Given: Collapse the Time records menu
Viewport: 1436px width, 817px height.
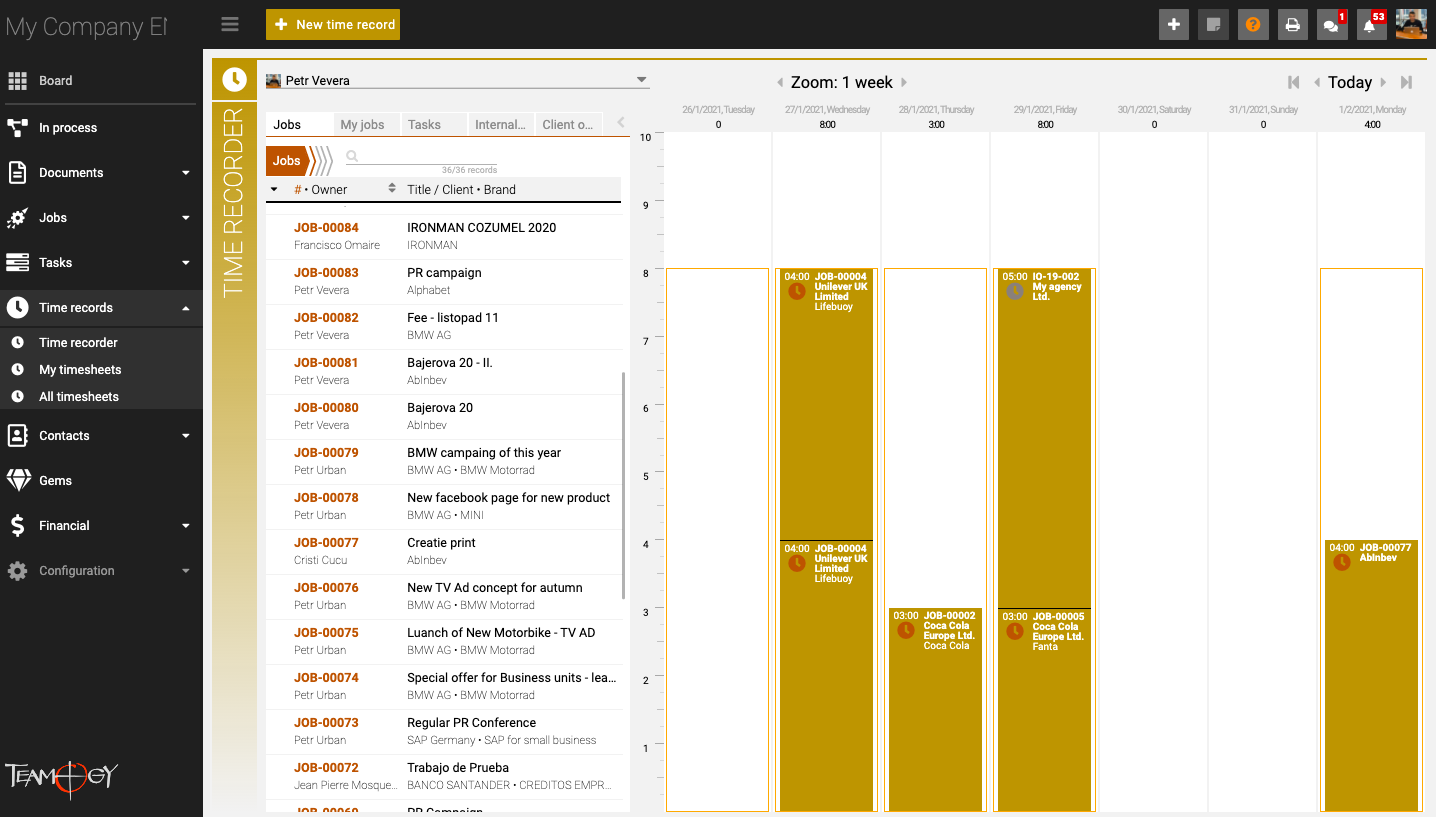Looking at the screenshot, I should [x=186, y=308].
